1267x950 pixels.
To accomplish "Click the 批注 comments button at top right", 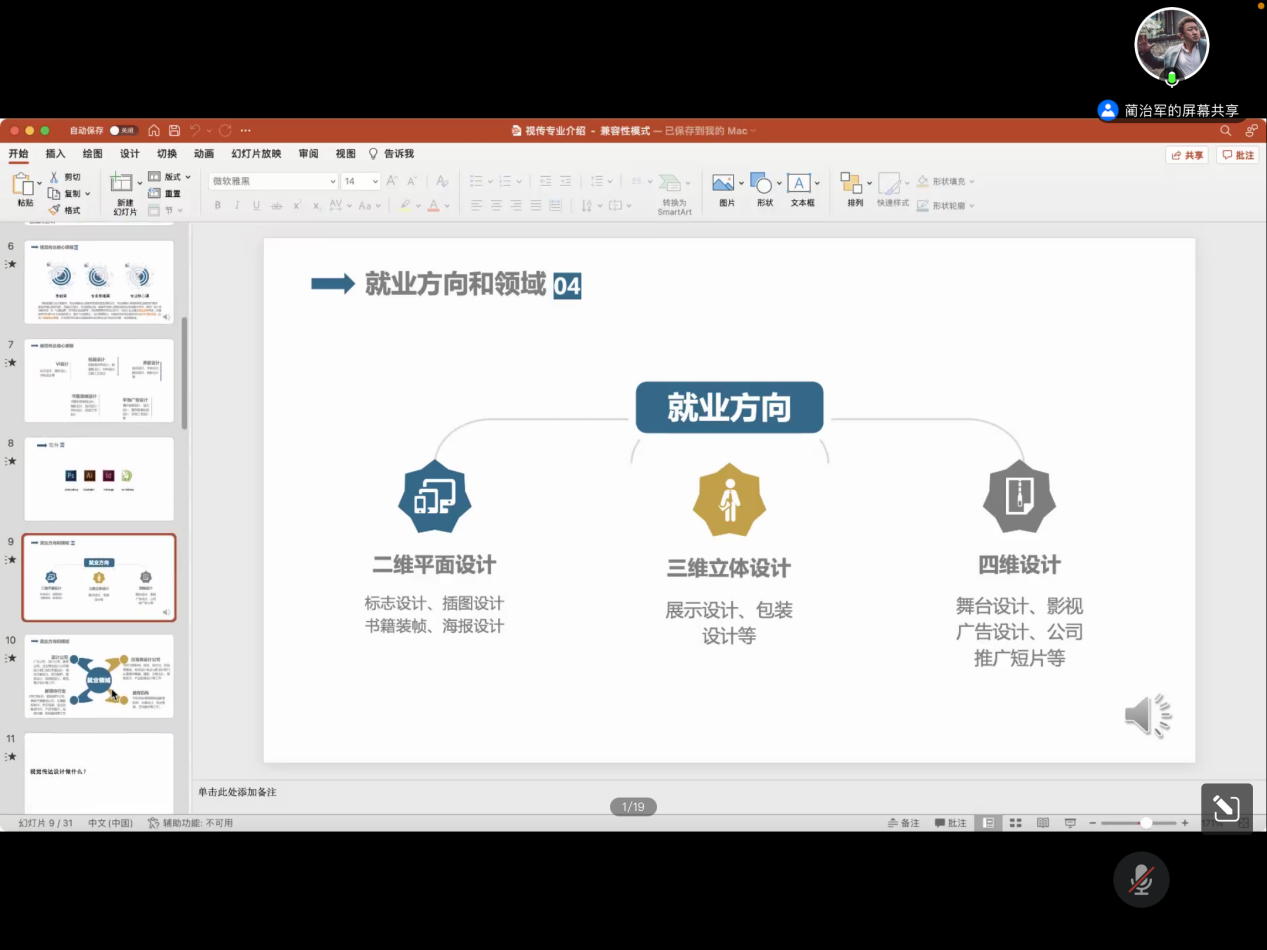I will tap(1238, 155).
